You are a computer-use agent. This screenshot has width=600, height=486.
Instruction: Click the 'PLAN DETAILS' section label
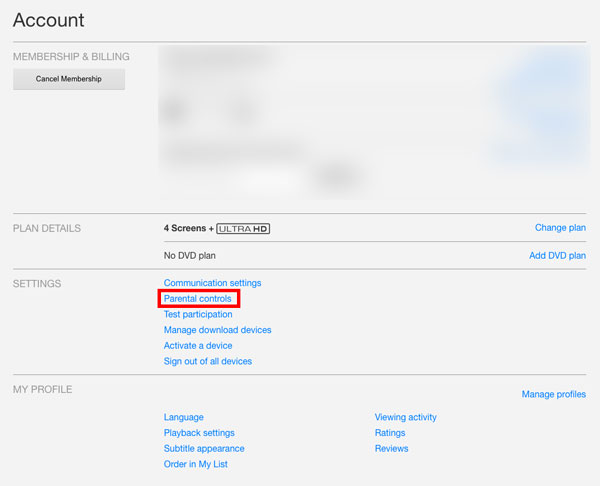[47, 228]
